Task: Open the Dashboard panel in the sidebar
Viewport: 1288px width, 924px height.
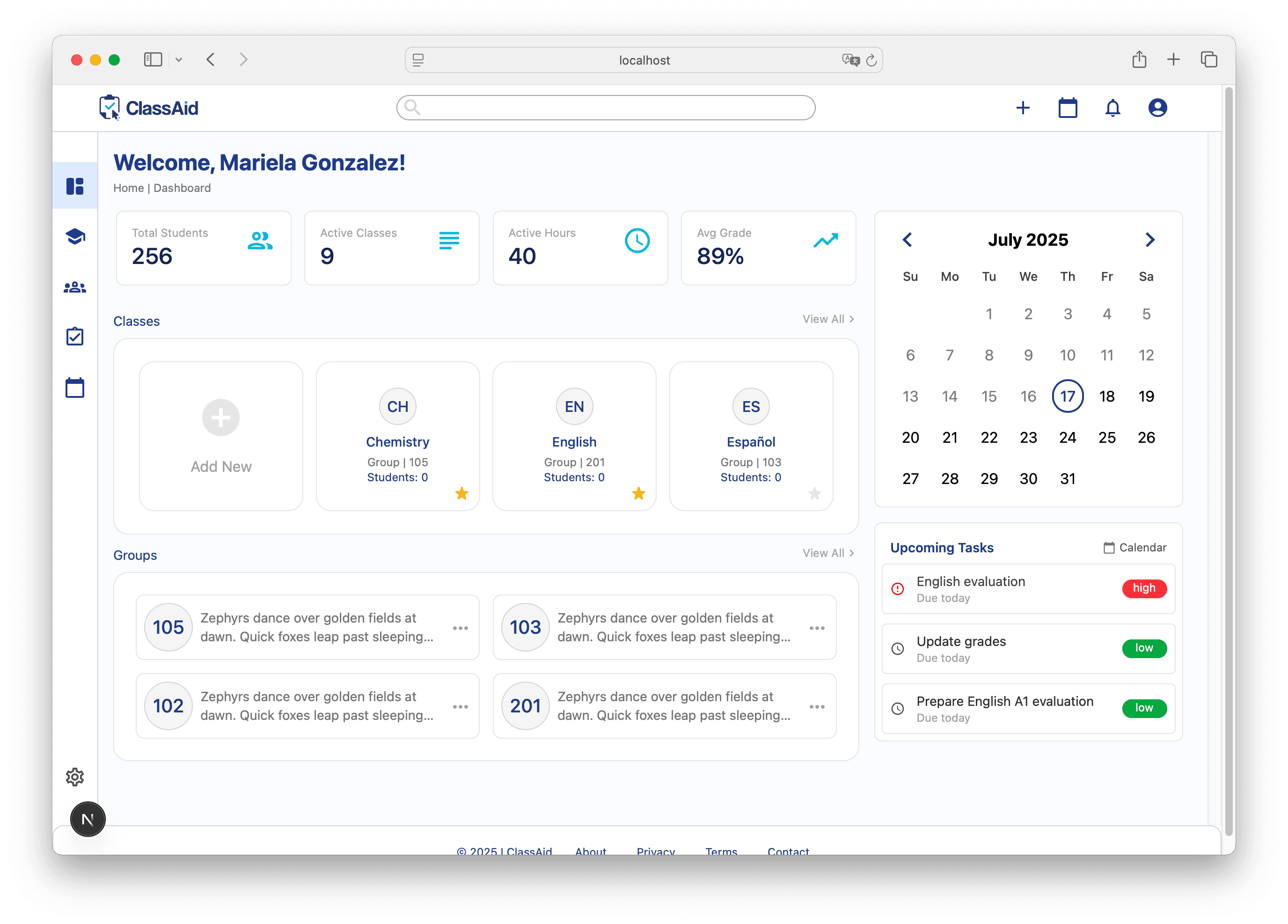Action: (x=74, y=185)
